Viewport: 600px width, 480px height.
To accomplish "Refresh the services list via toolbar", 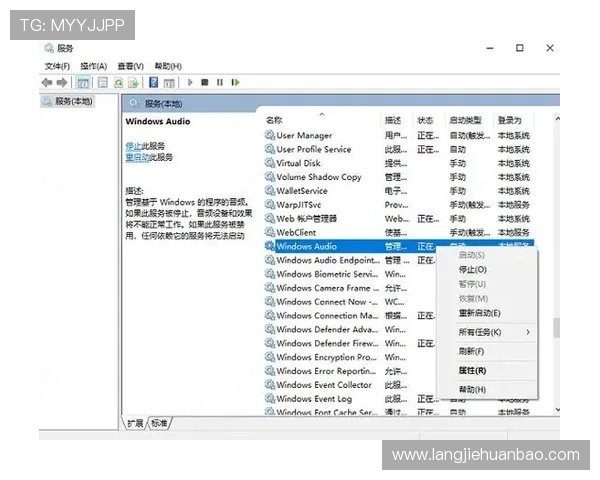I will click(118, 82).
